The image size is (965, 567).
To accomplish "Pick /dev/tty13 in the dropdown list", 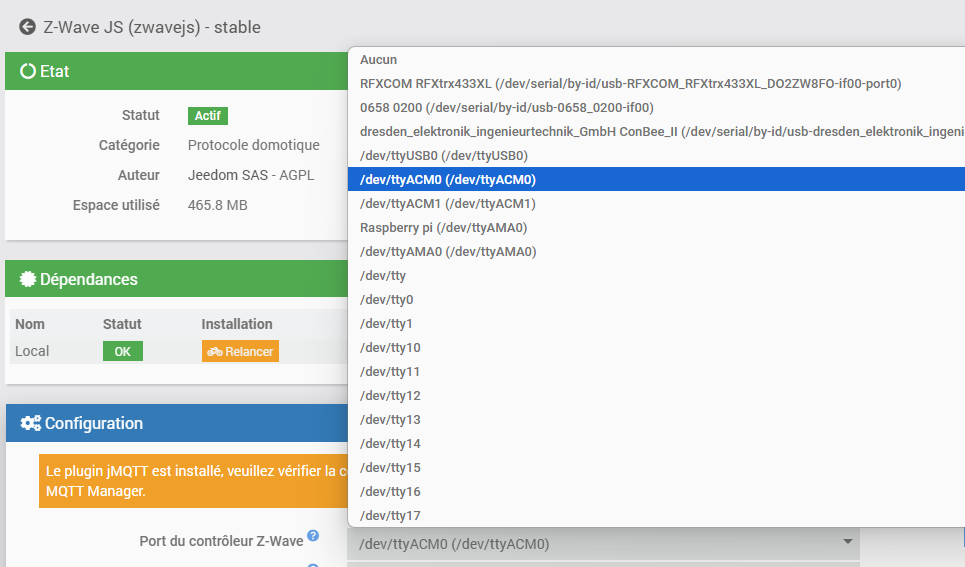I will [x=390, y=420].
